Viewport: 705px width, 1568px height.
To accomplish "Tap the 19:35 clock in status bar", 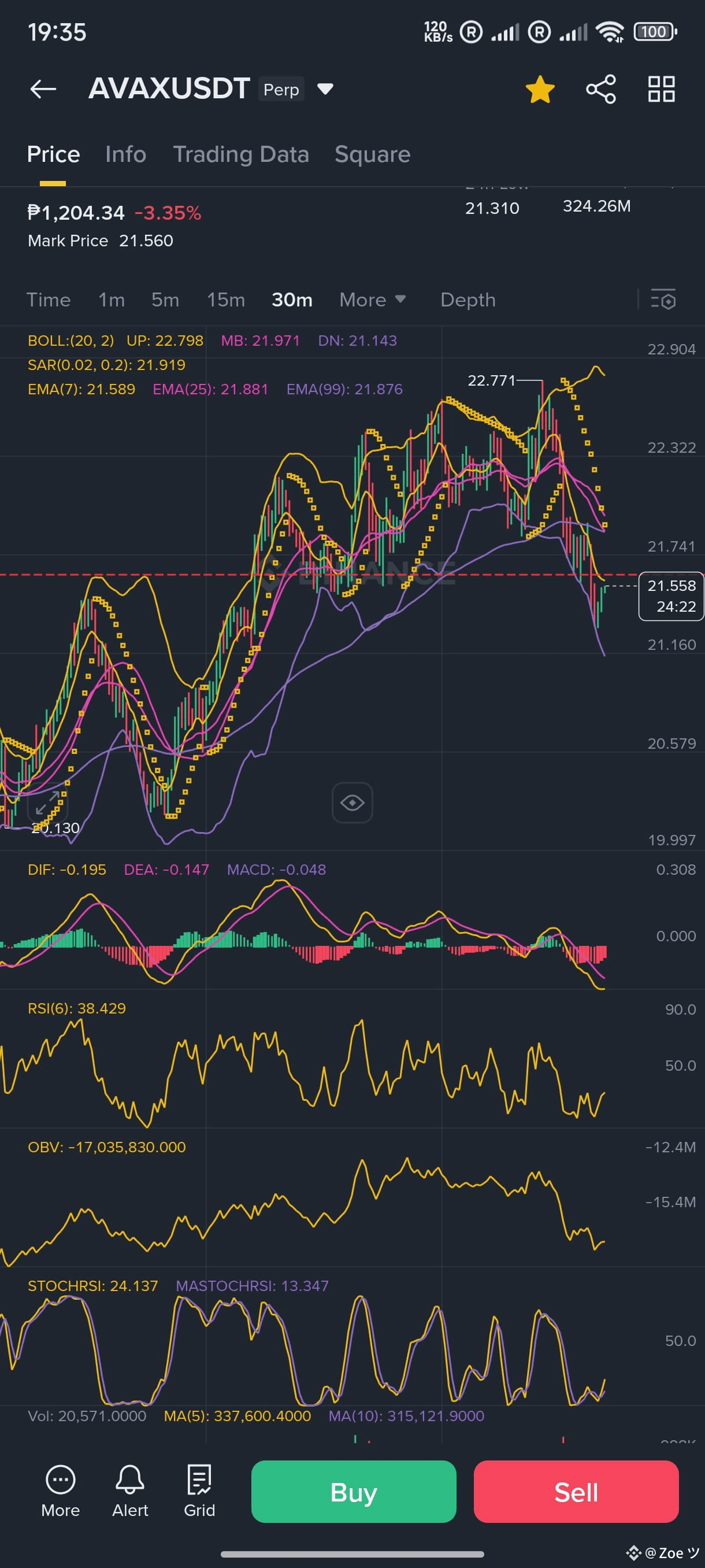I will pyautogui.click(x=57, y=32).
